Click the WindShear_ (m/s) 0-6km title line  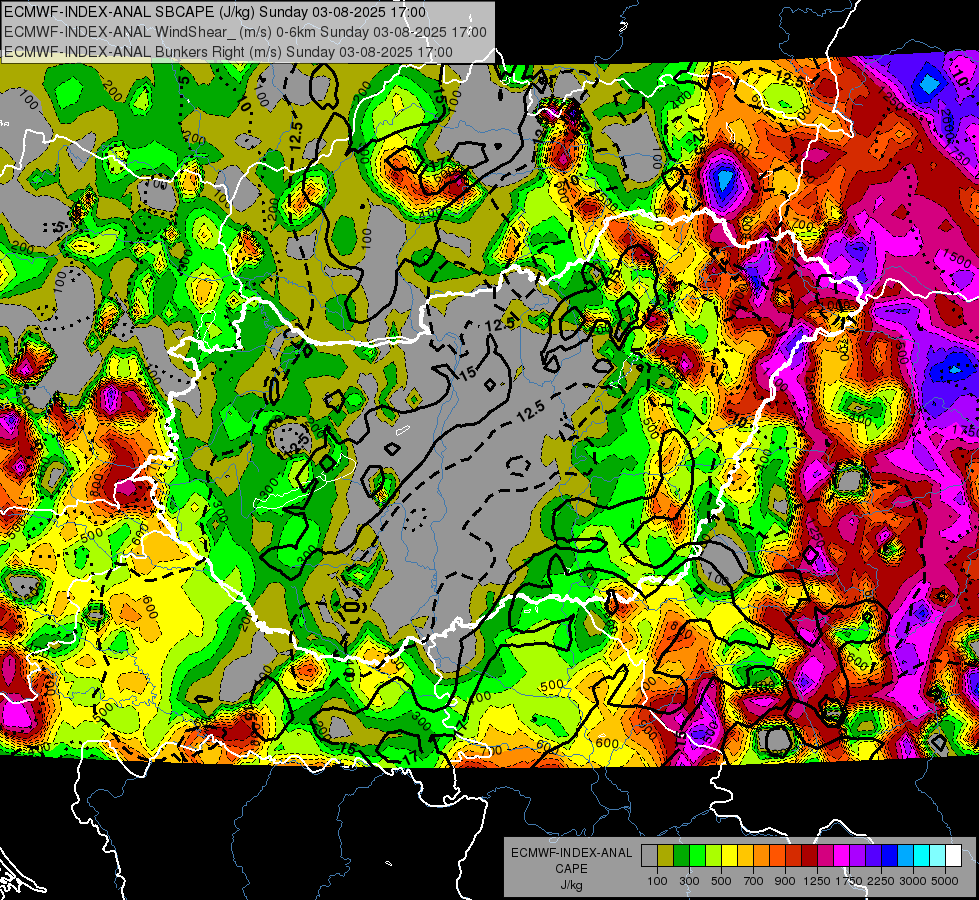click(x=245, y=32)
